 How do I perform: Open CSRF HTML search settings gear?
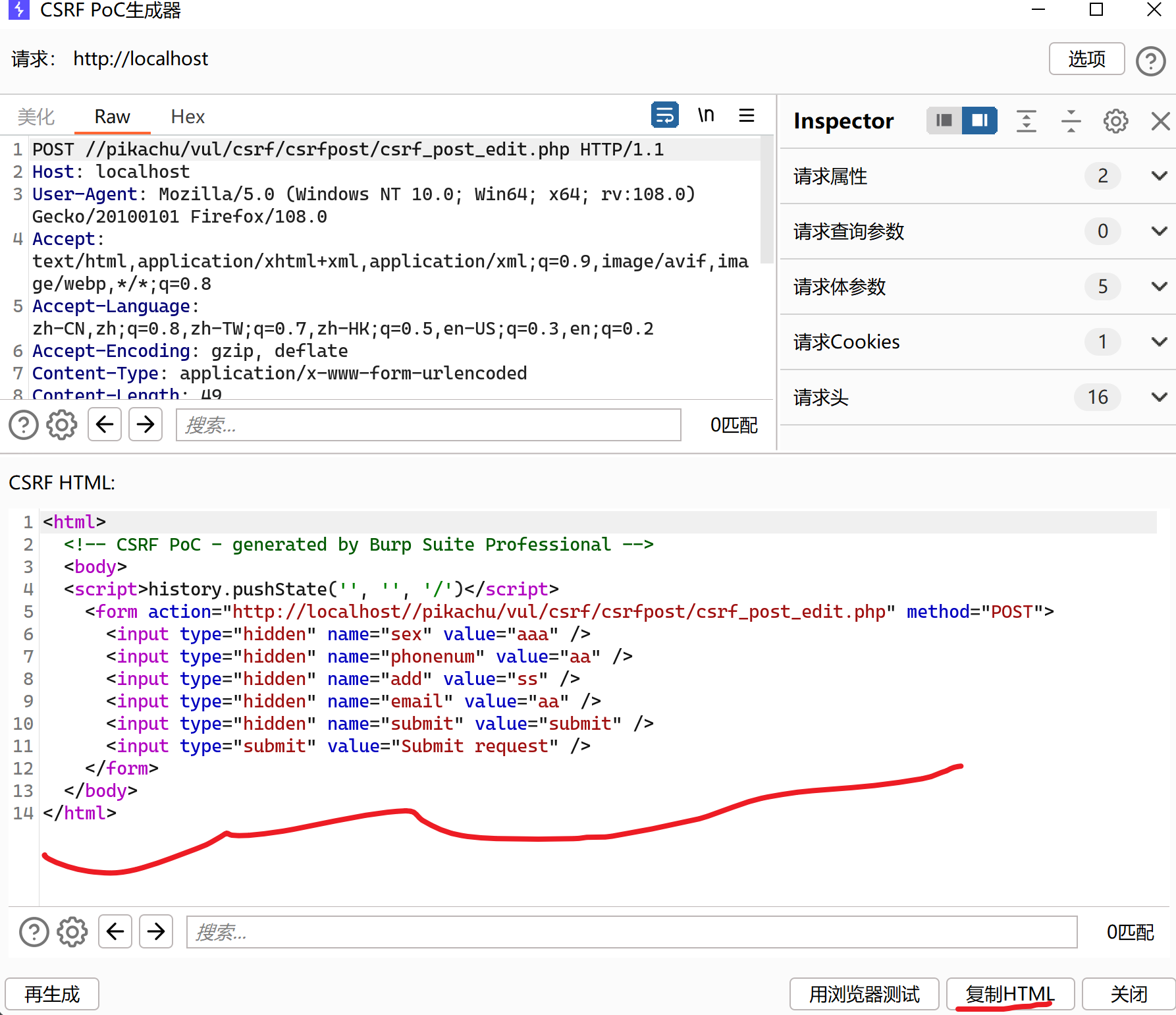[x=72, y=932]
